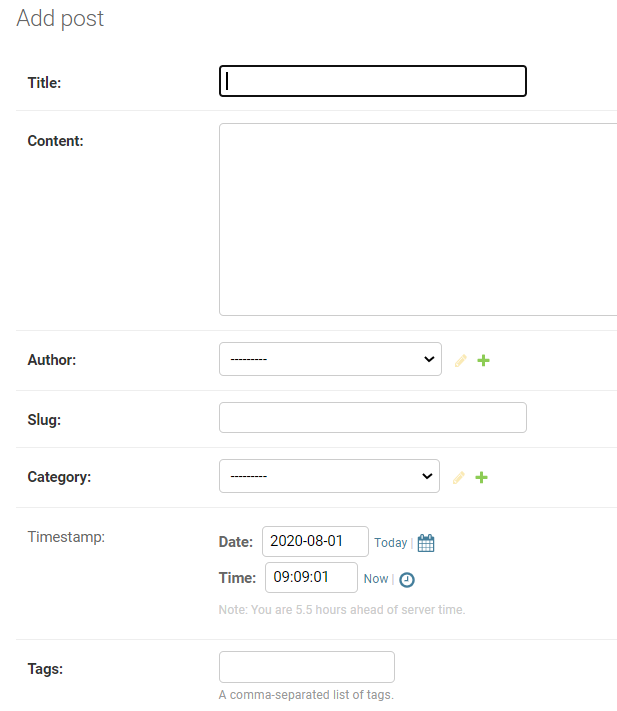Click the Slug: field label
The width and height of the screenshot is (617, 711).
[x=44, y=420]
